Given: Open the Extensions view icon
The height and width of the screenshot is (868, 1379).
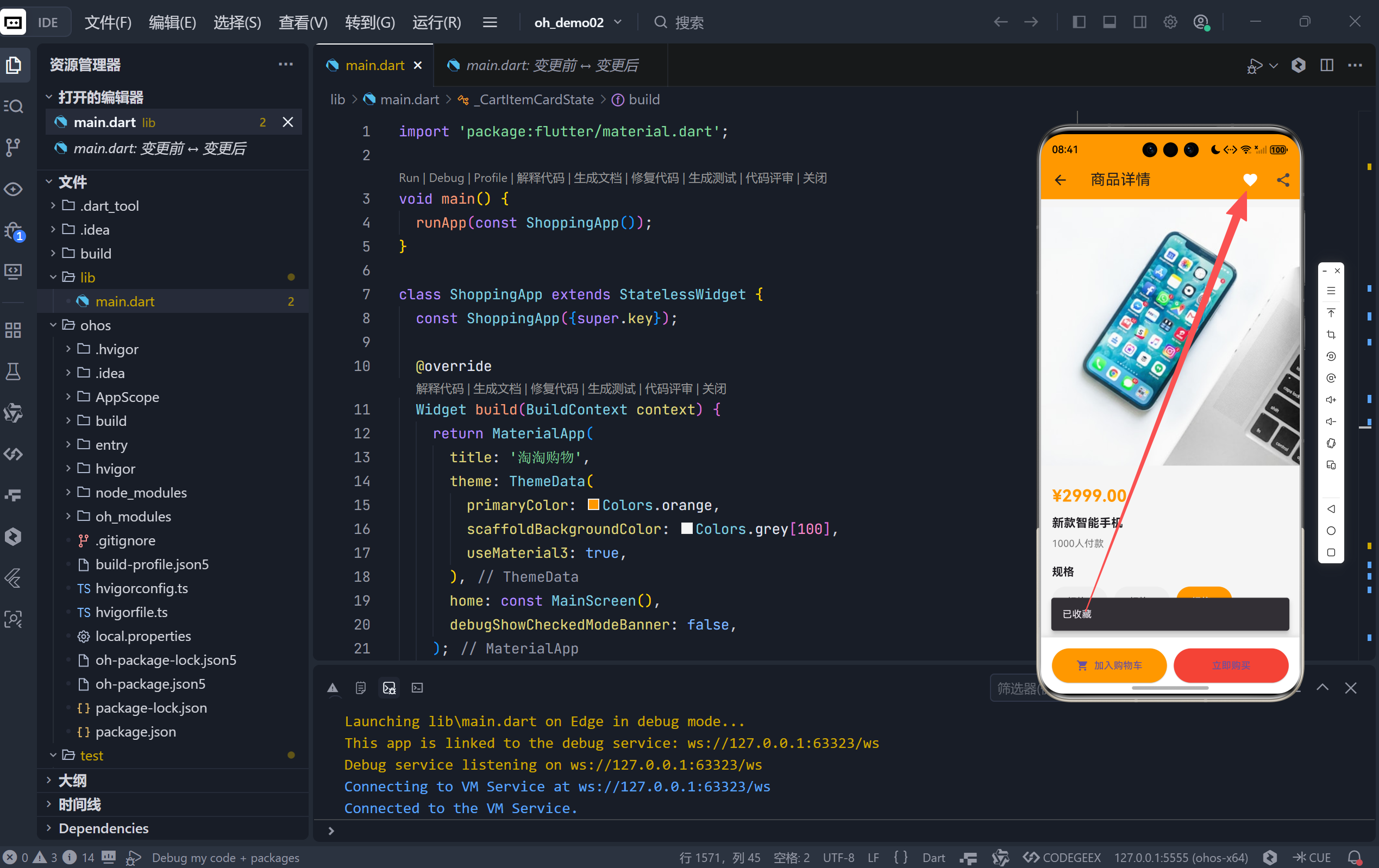Looking at the screenshot, I should [14, 330].
